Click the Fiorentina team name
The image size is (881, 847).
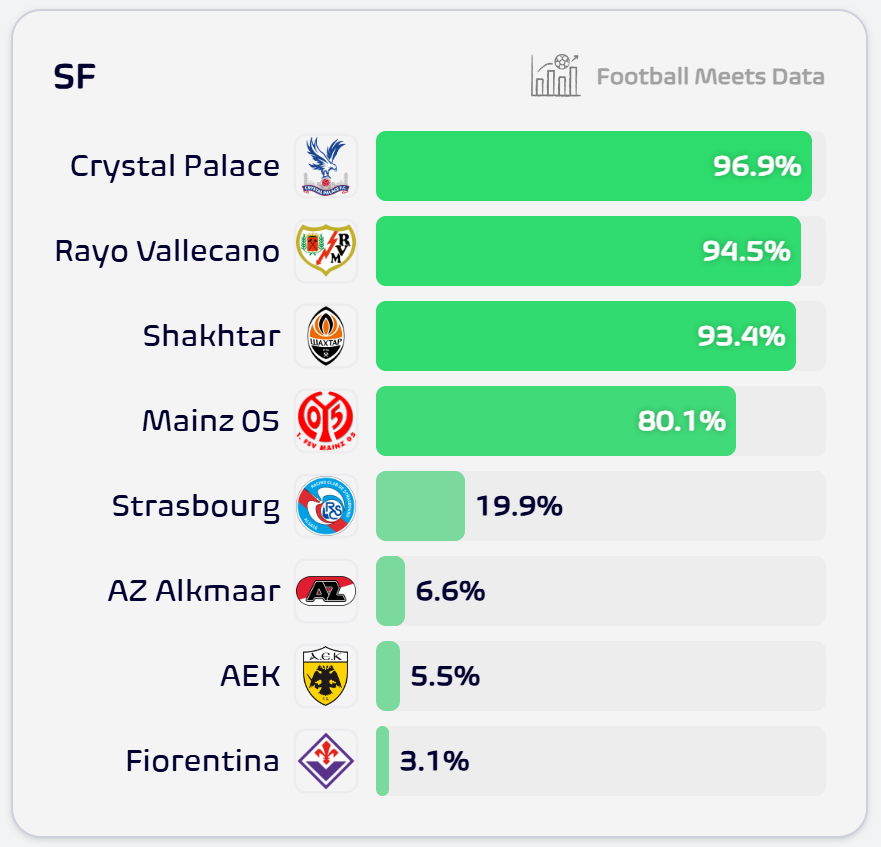pyautogui.click(x=202, y=761)
